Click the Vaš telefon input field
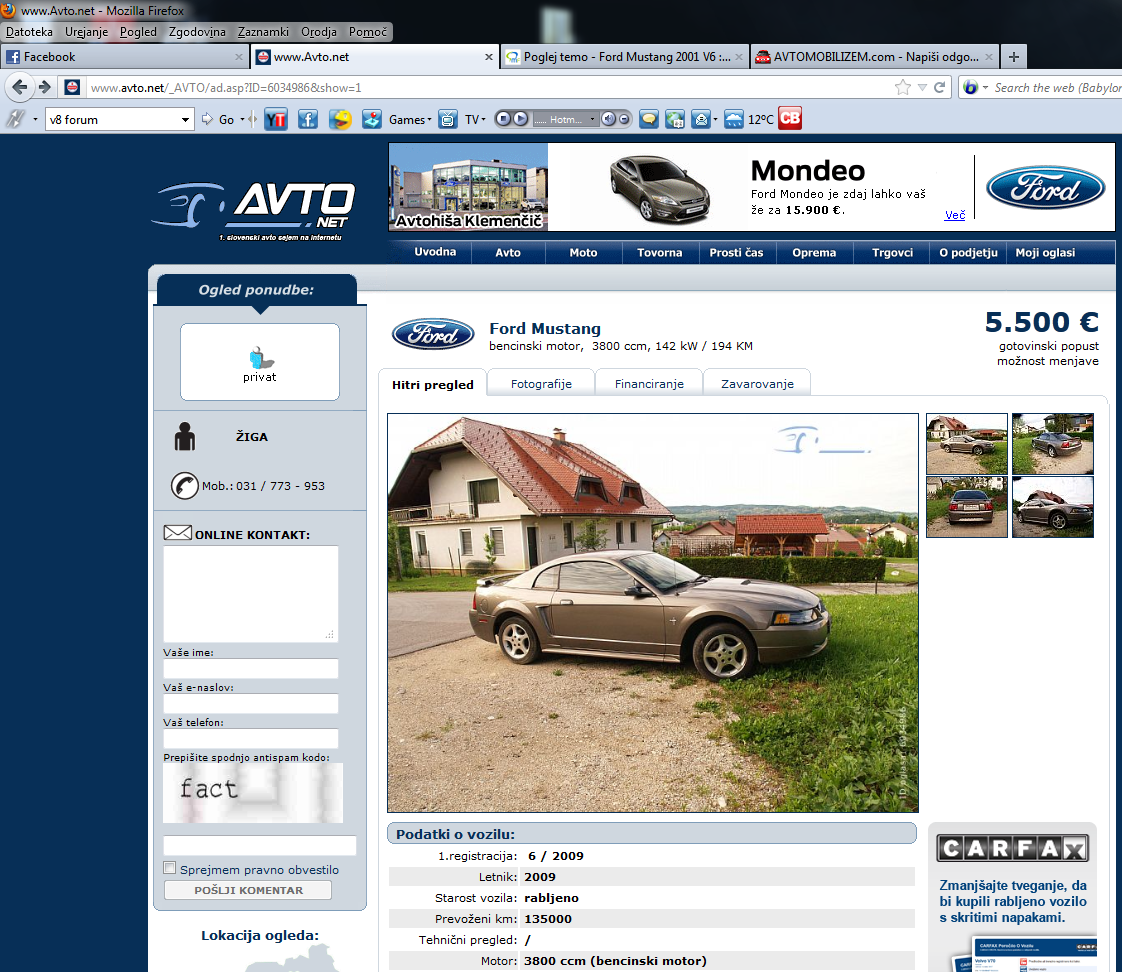Screen dimensions: 1122x972 [250, 739]
